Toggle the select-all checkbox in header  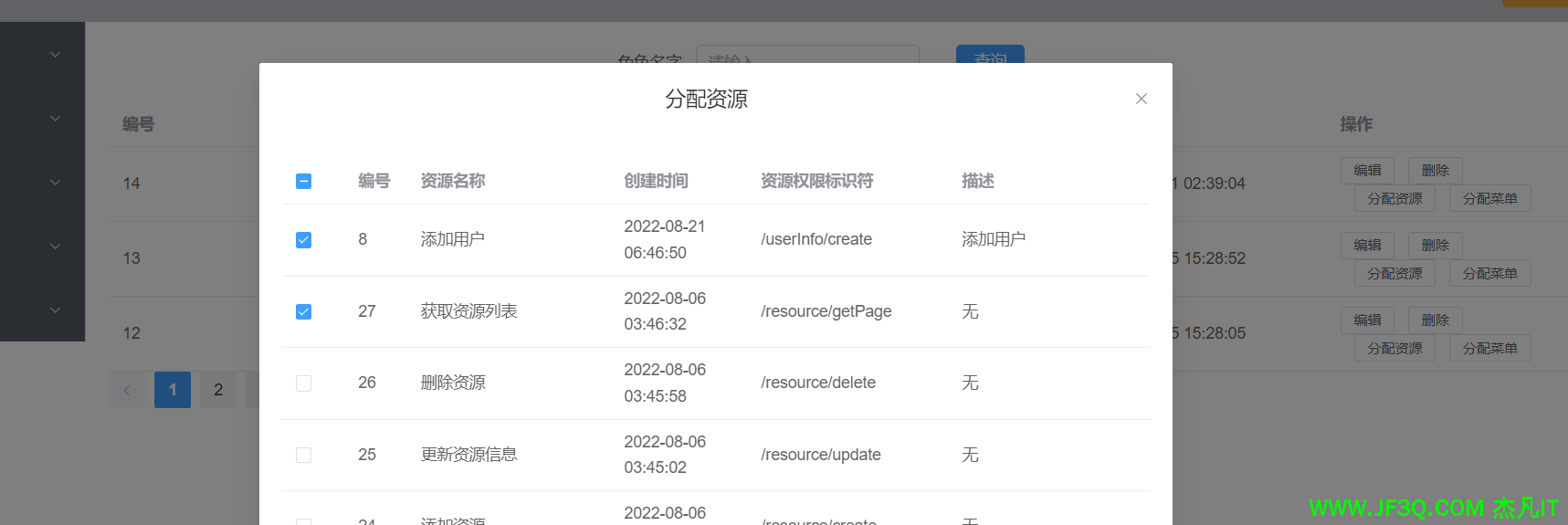304,181
